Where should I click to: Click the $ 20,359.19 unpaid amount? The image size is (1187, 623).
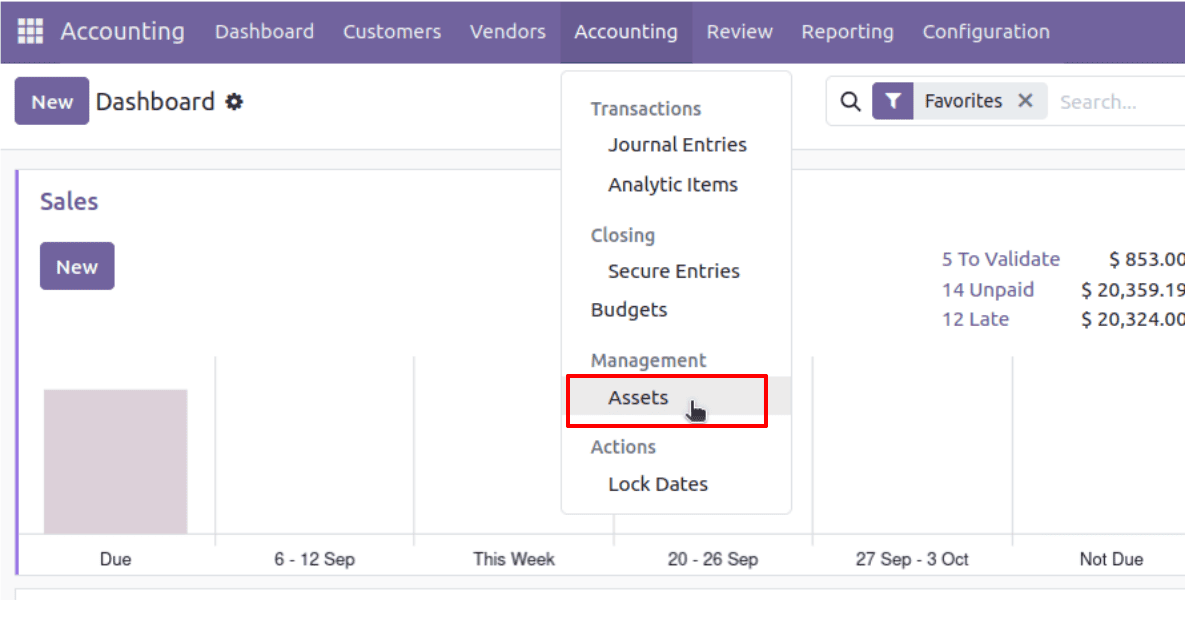click(1133, 290)
